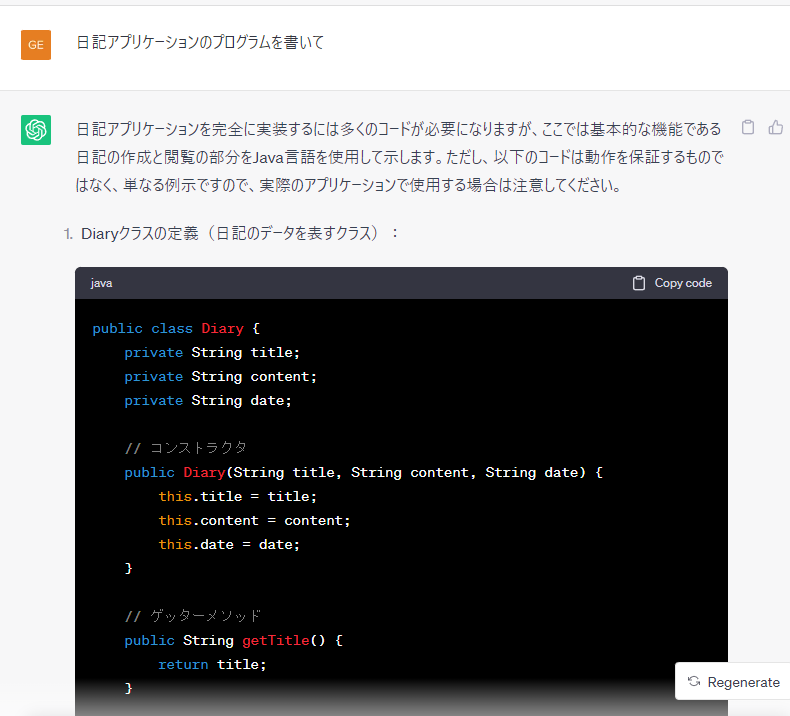The image size is (790, 716).
Task: Click the 'return title;' statement
Action: coord(212,664)
